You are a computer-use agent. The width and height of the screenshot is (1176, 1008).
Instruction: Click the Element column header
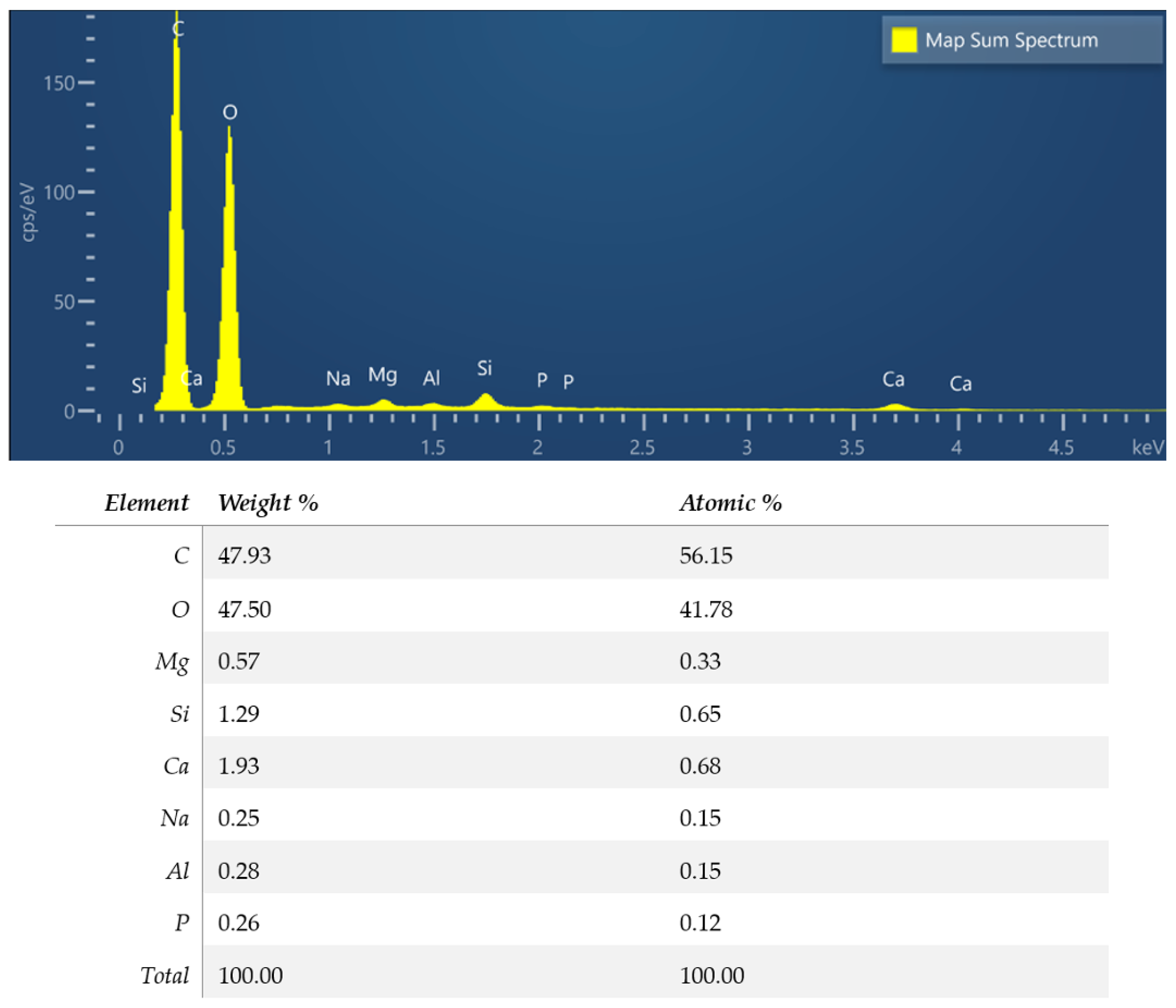click(x=146, y=503)
